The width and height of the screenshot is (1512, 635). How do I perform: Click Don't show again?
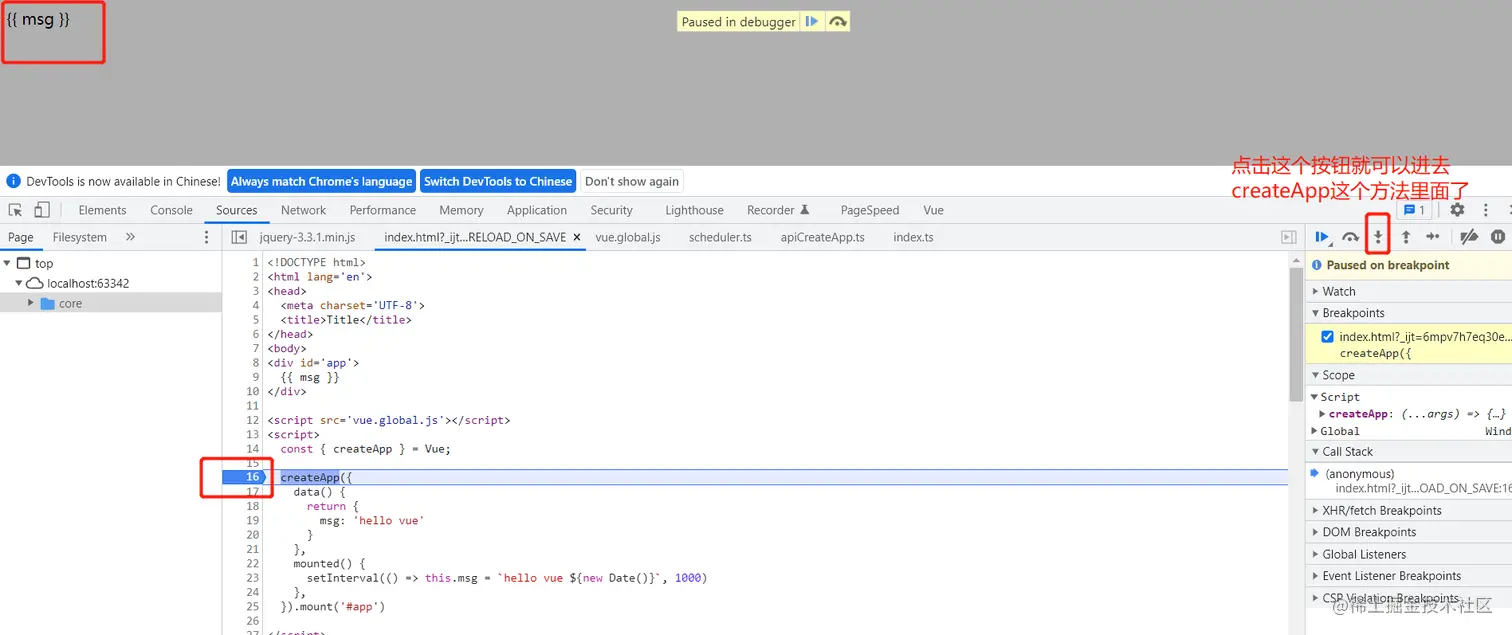[x=632, y=181]
